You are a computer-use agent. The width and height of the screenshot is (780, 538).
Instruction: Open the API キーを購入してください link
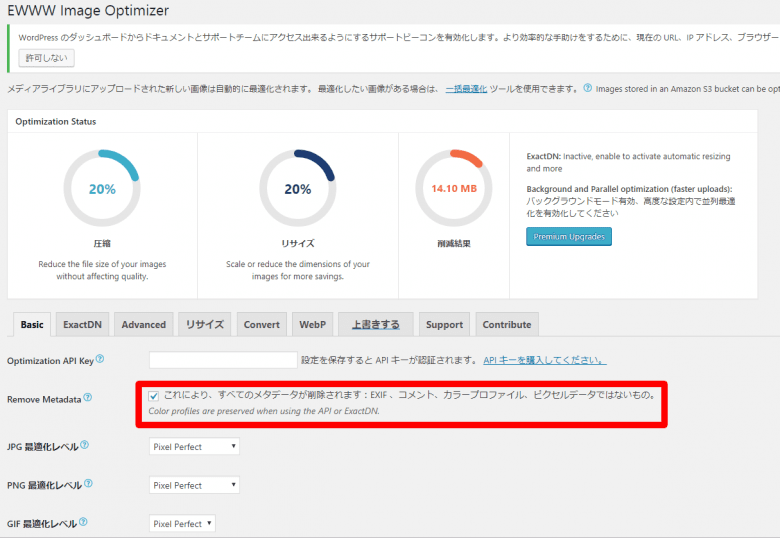click(x=545, y=360)
